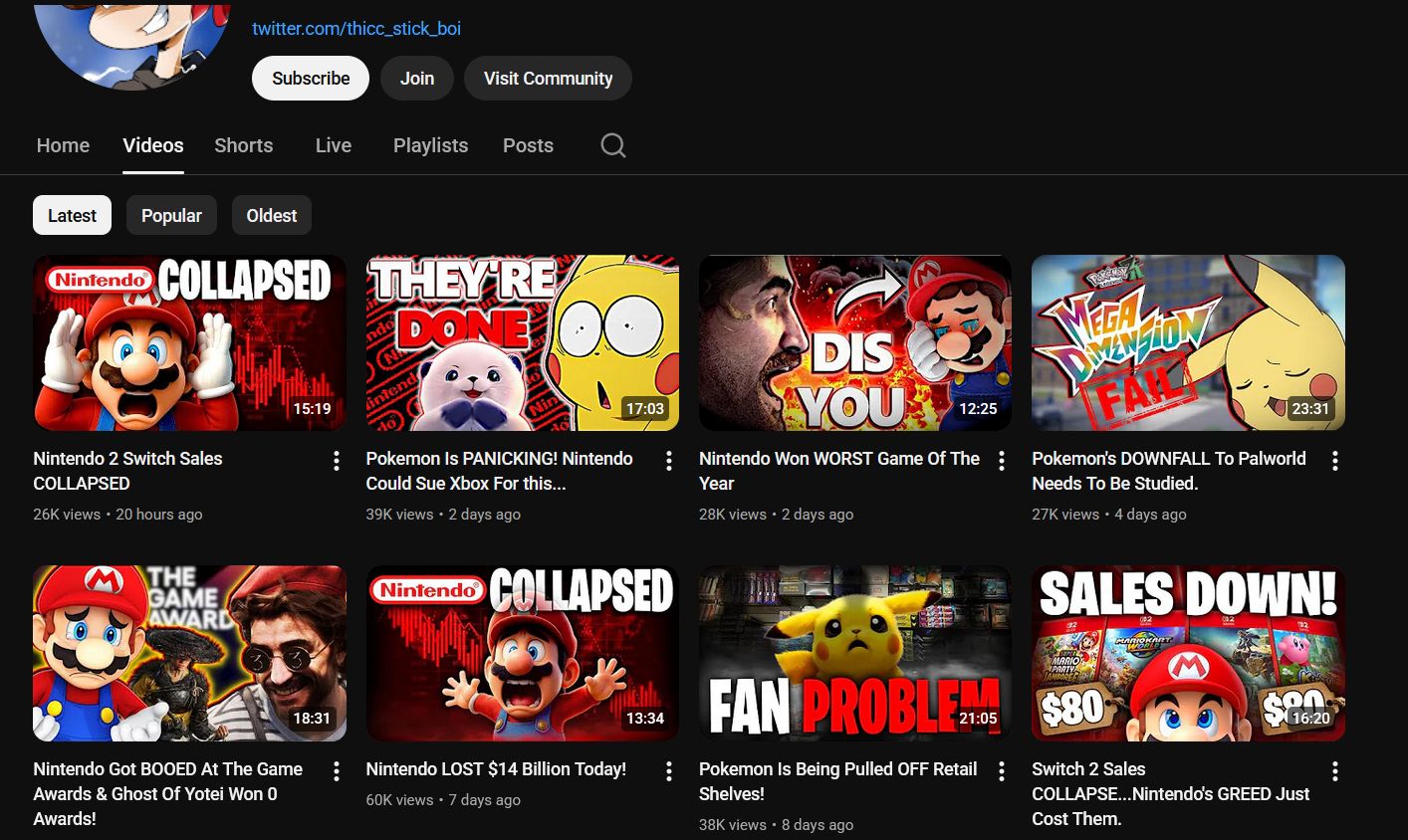Click the '60K views • 7 days ago' text
Screen dimensions: 1408x840
[x=443, y=800]
